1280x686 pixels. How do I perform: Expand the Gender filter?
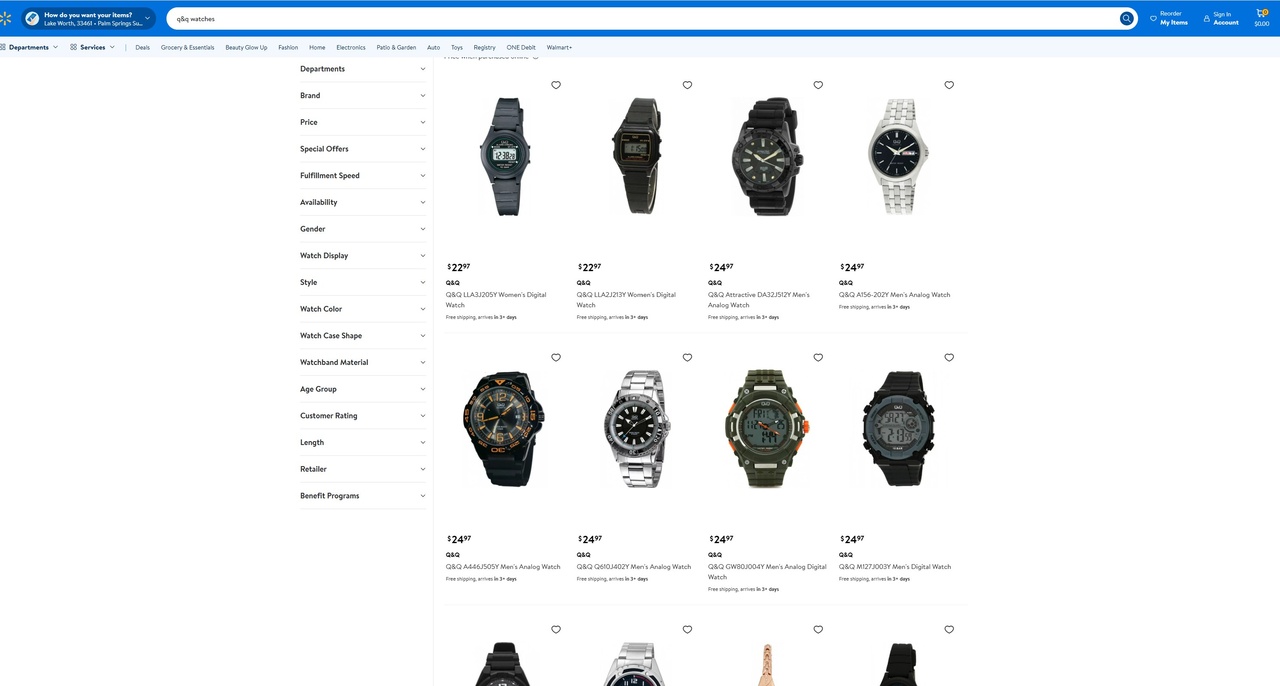[363, 229]
